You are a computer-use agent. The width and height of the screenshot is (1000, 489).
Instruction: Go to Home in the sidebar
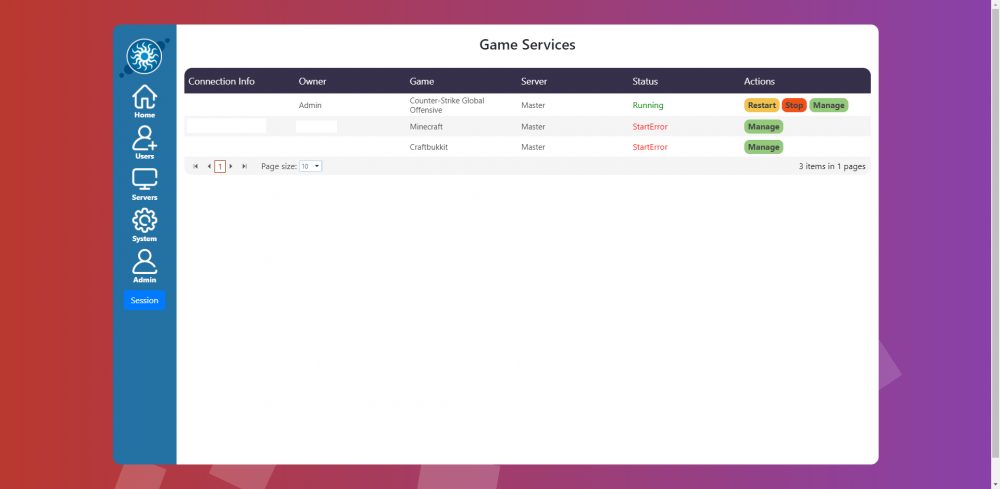click(145, 101)
